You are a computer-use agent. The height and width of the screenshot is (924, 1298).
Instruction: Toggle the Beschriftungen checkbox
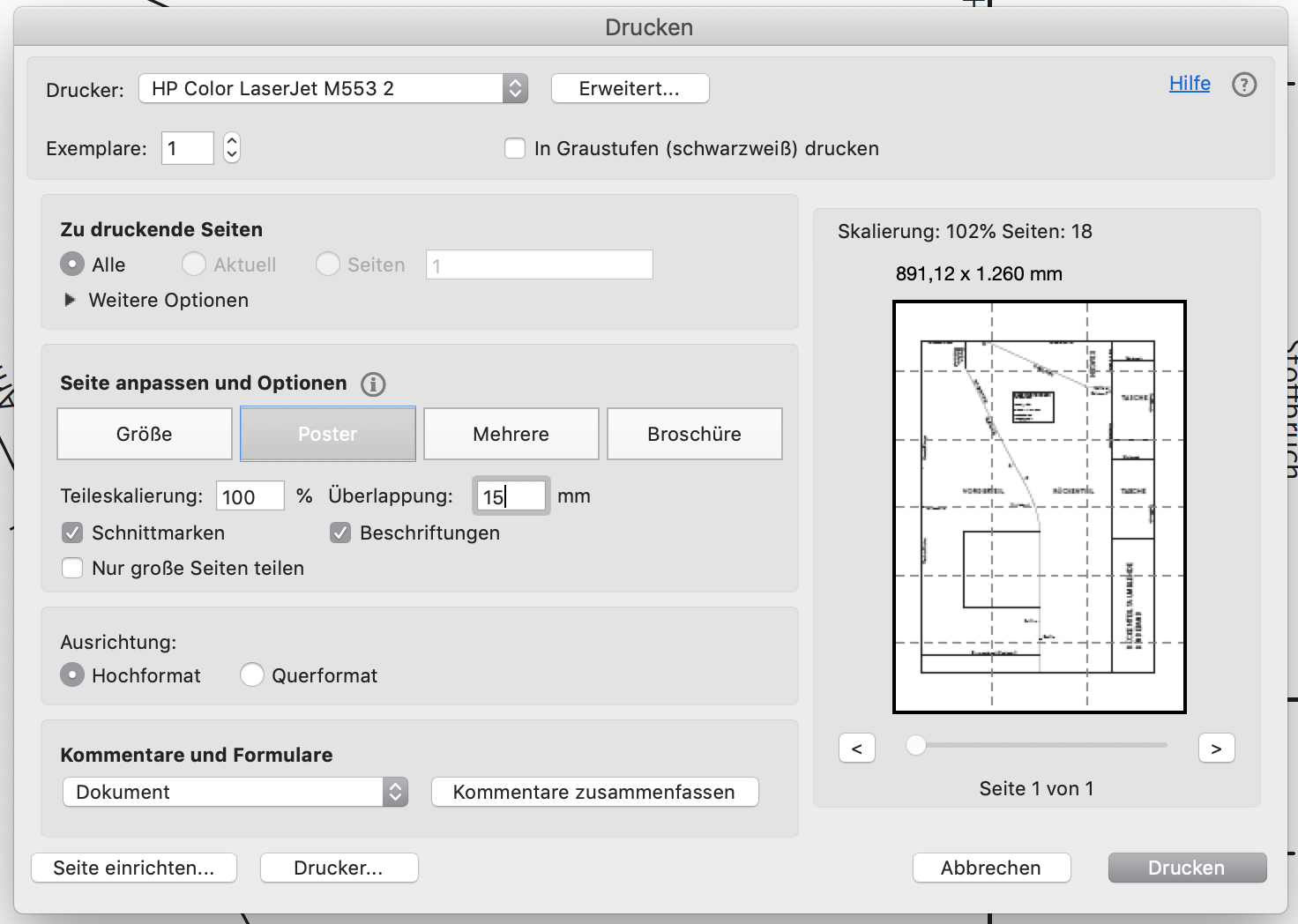[x=340, y=533]
